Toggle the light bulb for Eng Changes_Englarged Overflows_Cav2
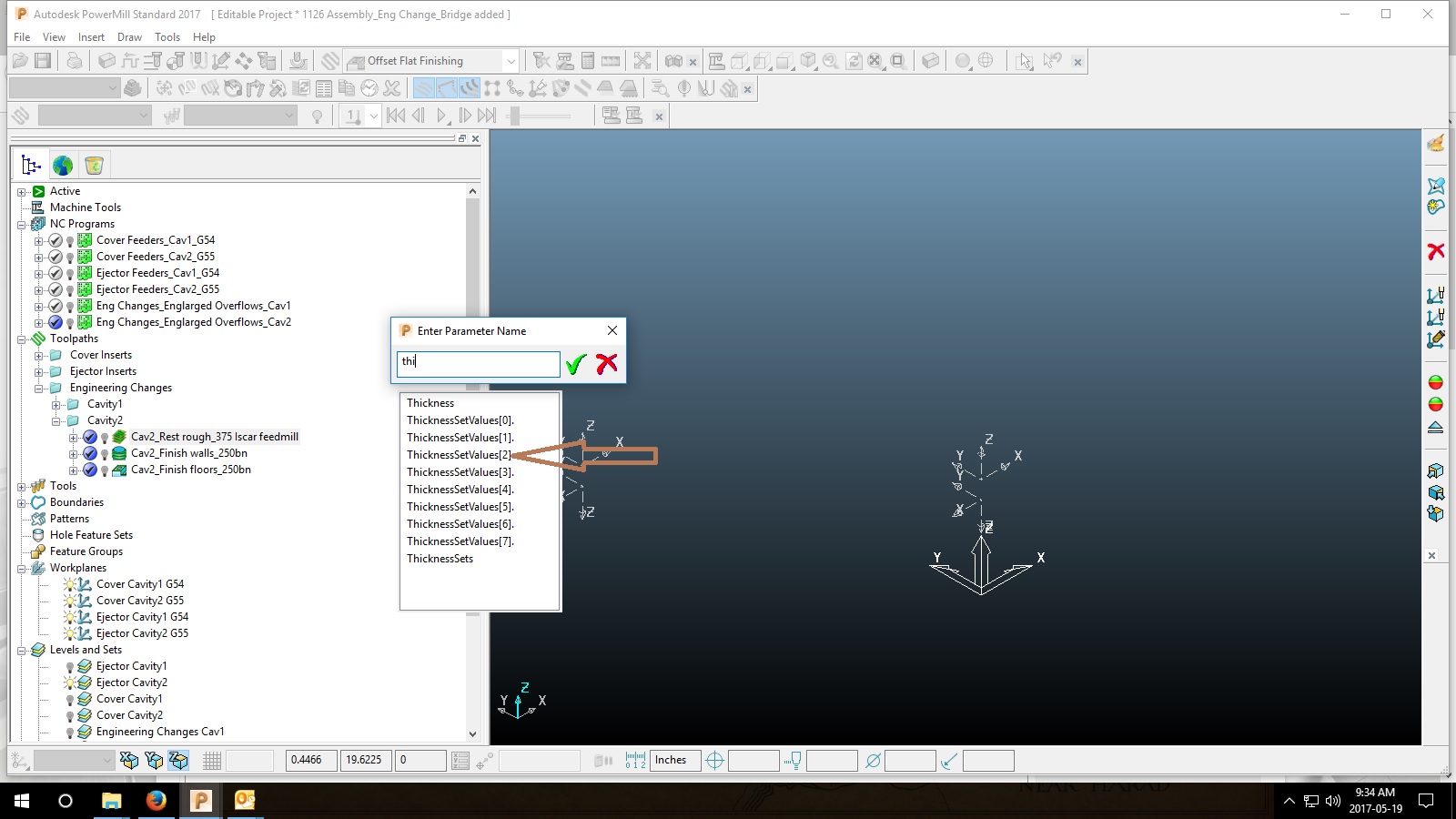The height and width of the screenshot is (819, 1456). [70, 322]
